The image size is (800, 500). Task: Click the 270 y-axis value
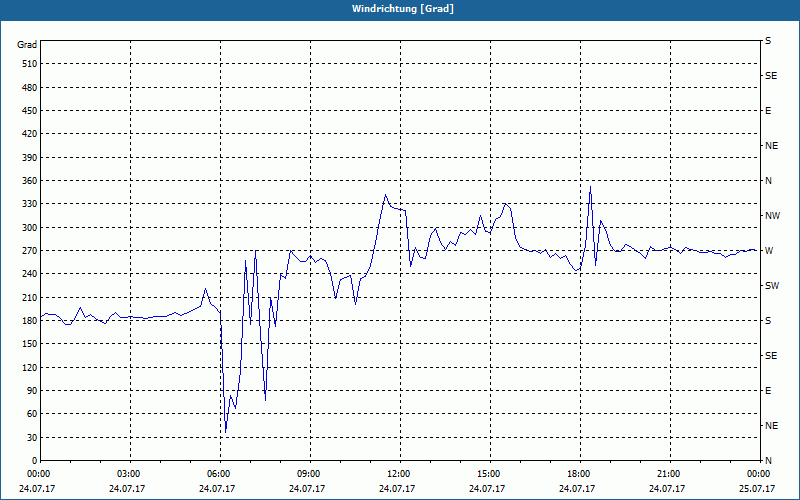(30, 251)
